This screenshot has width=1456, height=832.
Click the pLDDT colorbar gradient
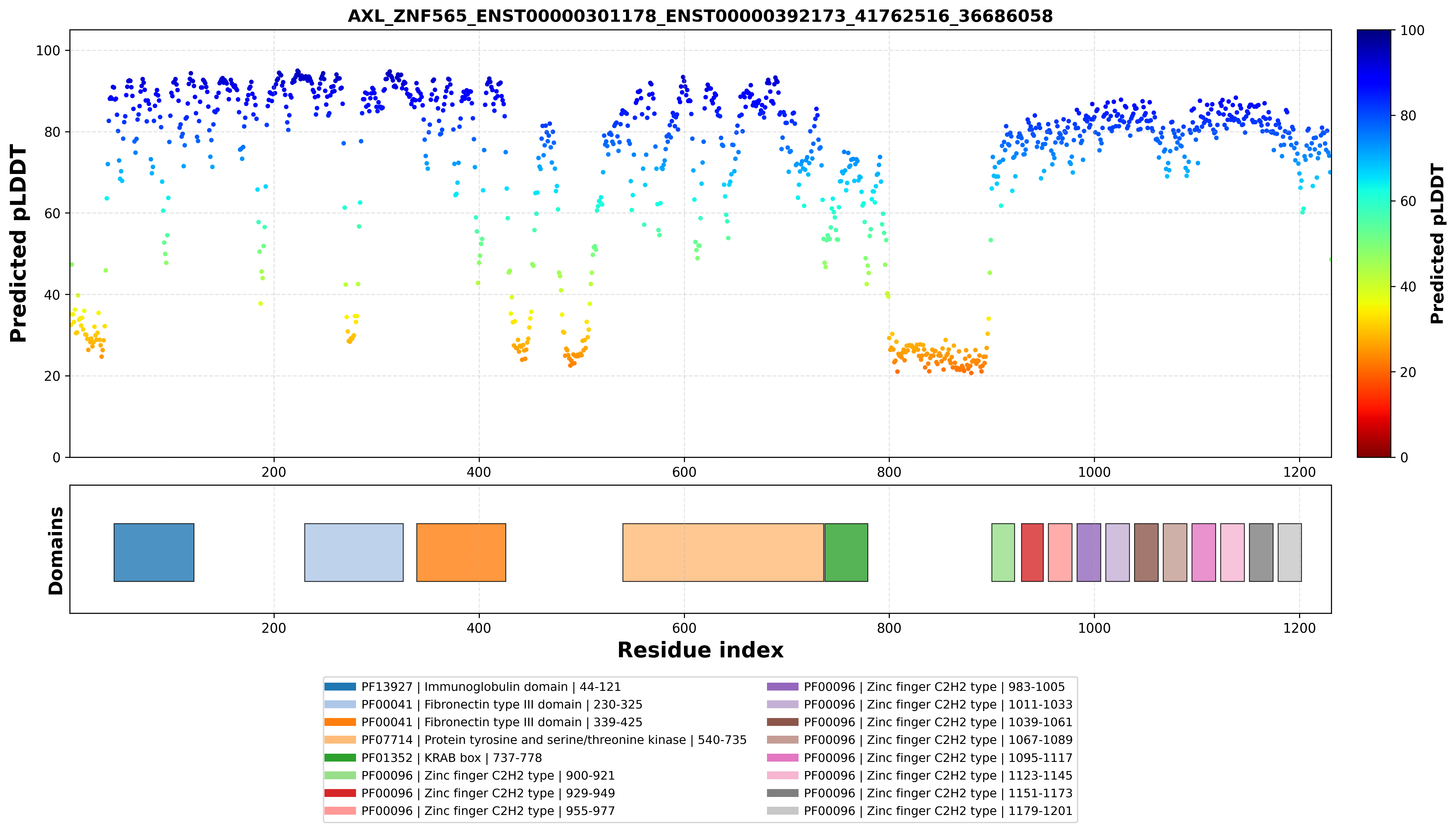1374,243
